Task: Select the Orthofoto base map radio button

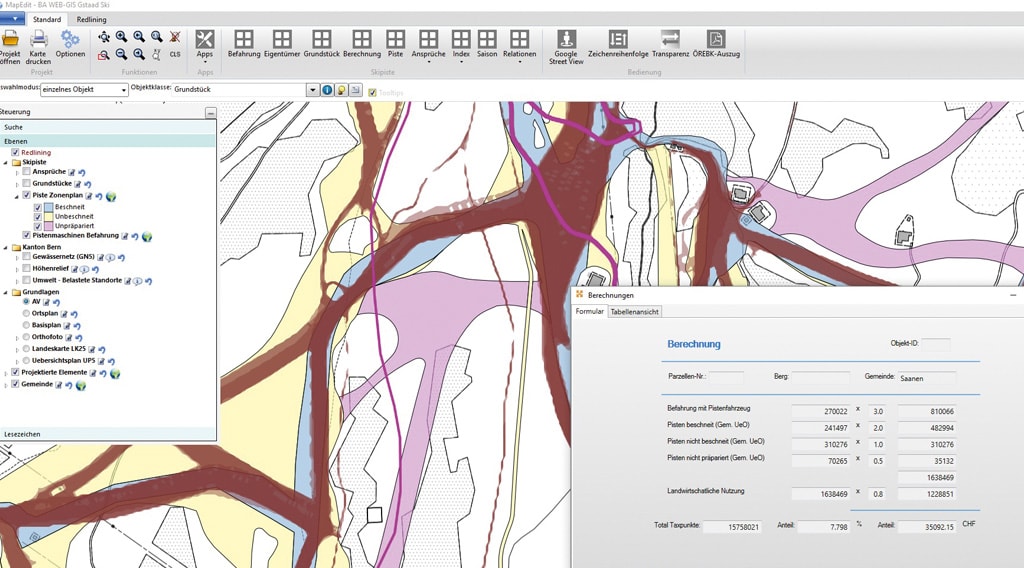Action: point(26,338)
